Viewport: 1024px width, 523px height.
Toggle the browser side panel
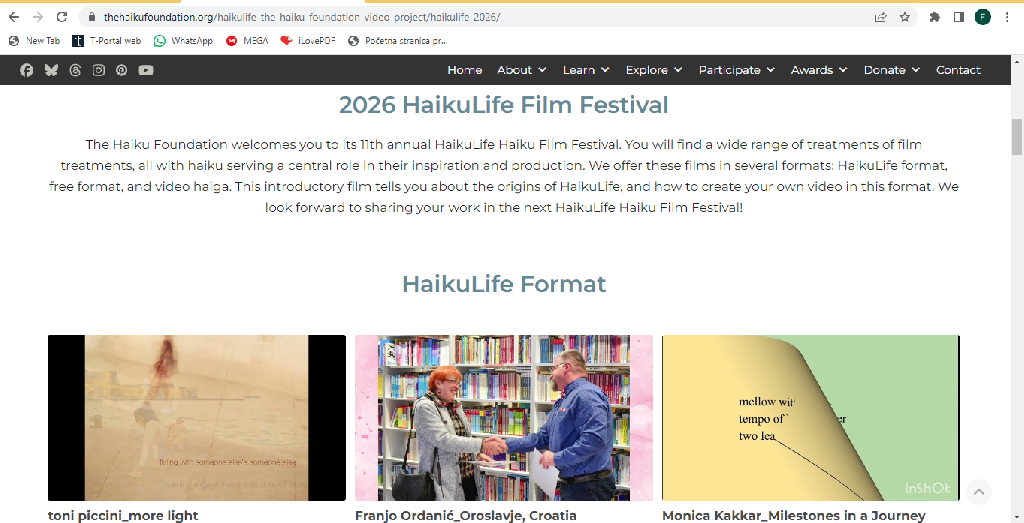[959, 17]
